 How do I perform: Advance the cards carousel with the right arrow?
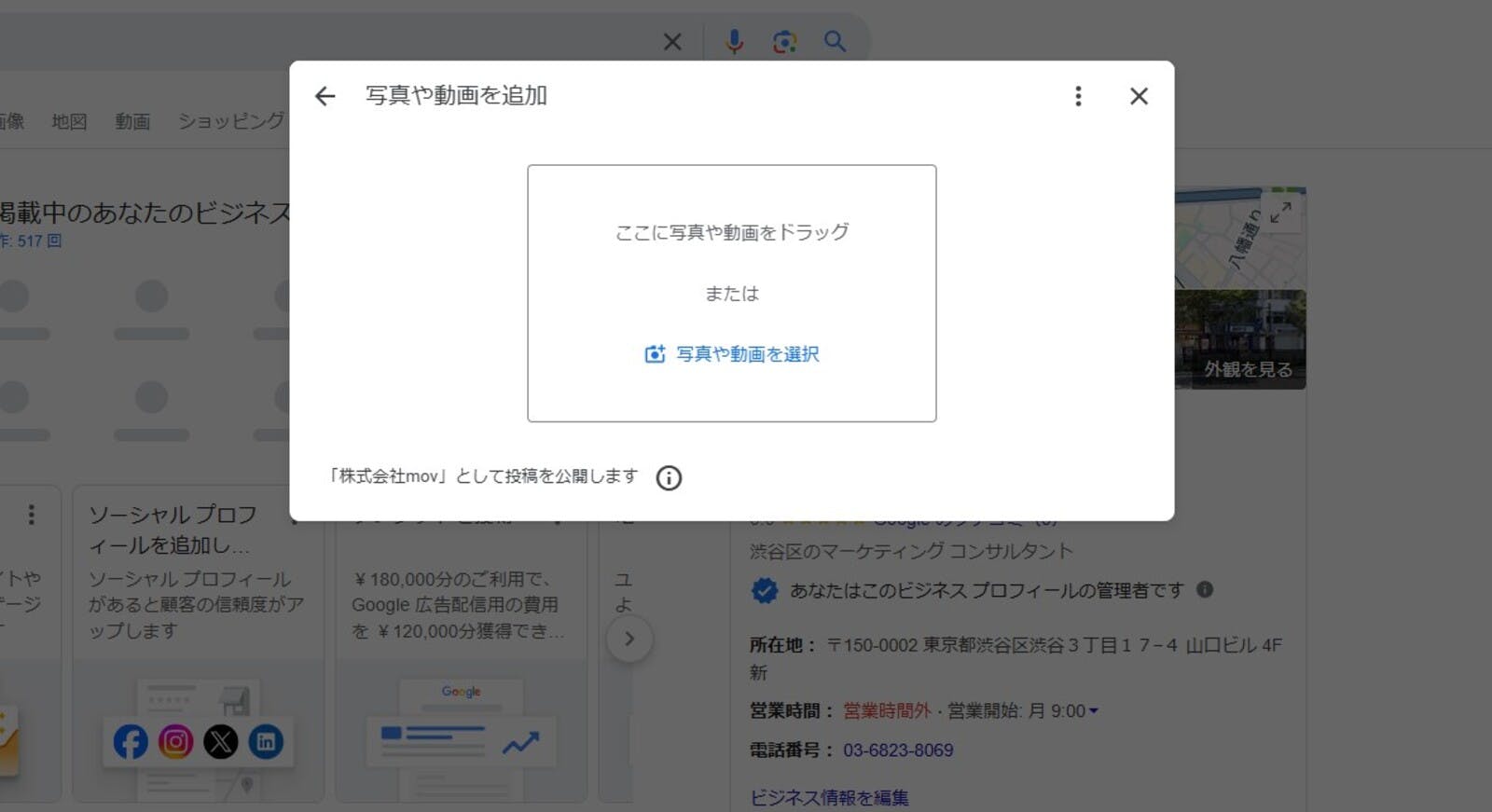(629, 640)
